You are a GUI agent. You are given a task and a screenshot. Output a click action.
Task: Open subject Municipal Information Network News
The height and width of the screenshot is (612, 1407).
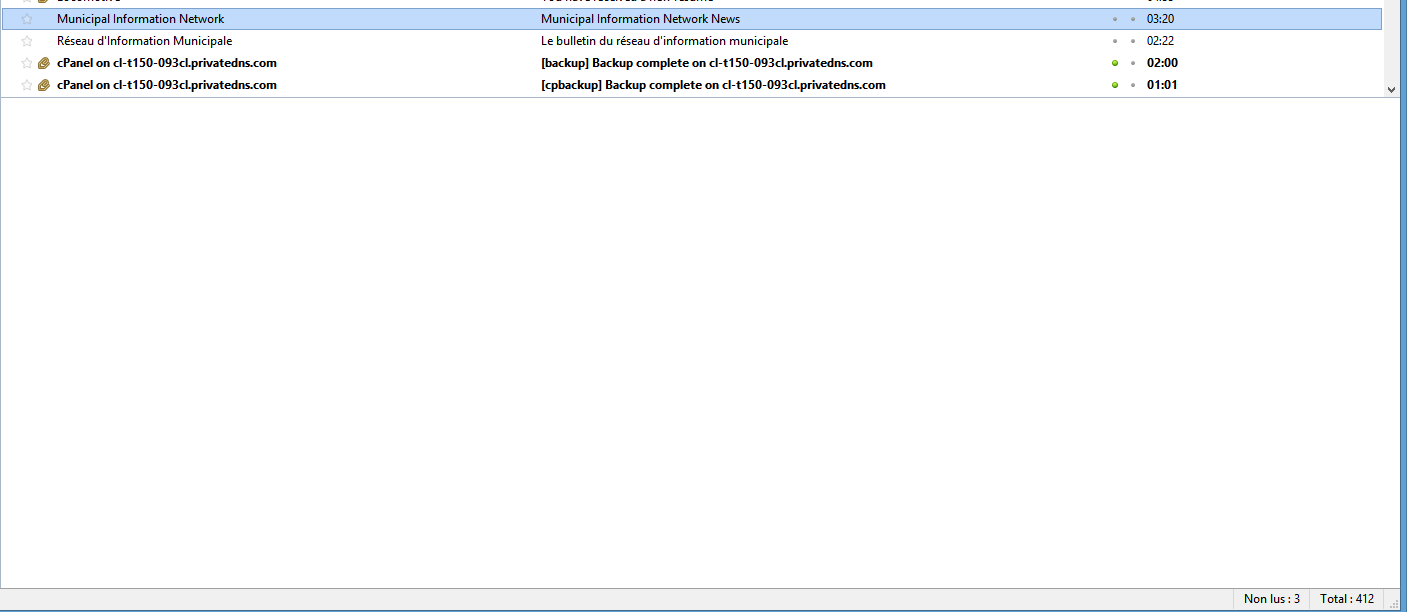[x=640, y=19]
